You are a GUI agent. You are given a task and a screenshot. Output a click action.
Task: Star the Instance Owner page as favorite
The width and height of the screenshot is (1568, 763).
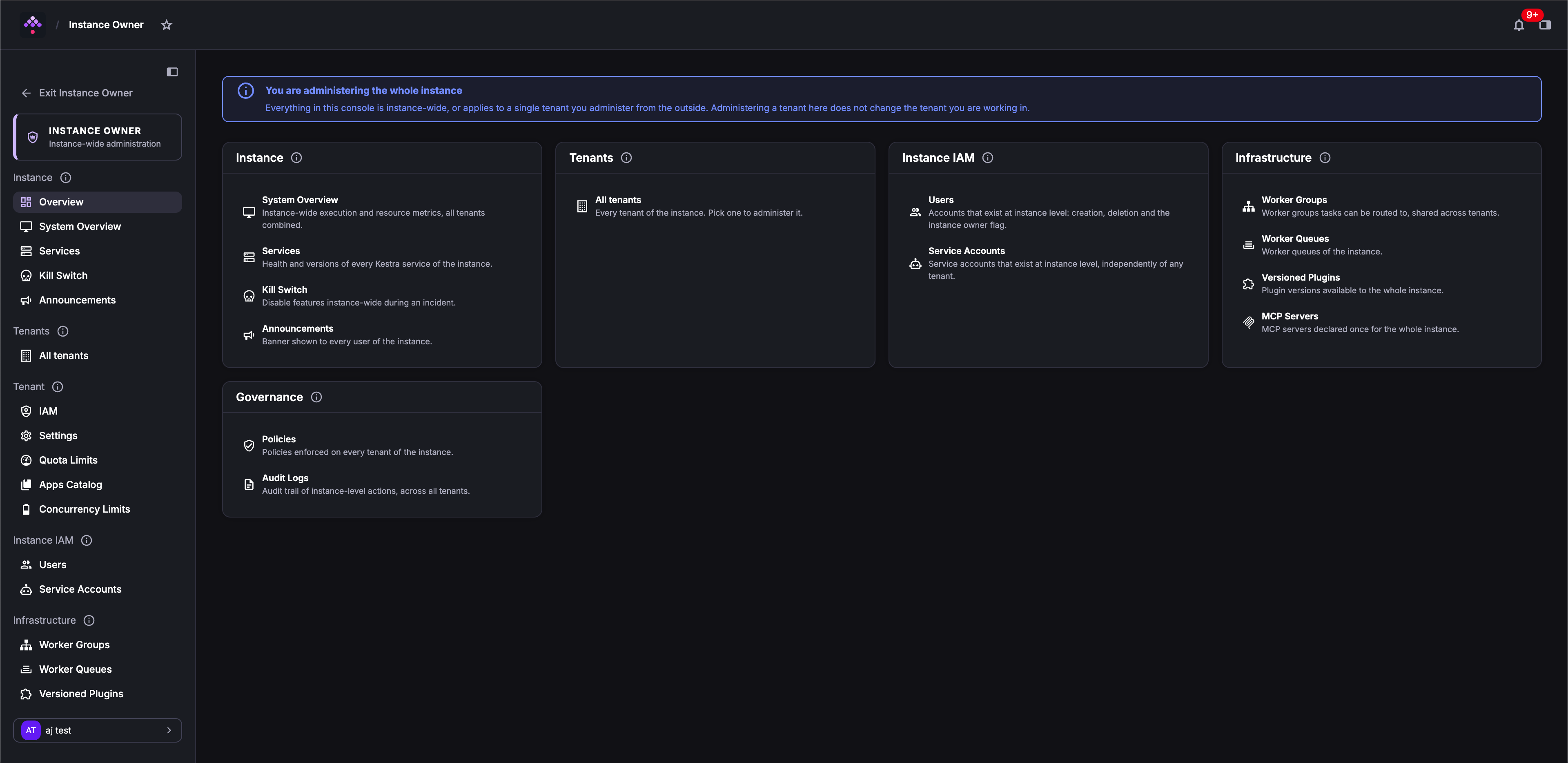click(166, 25)
